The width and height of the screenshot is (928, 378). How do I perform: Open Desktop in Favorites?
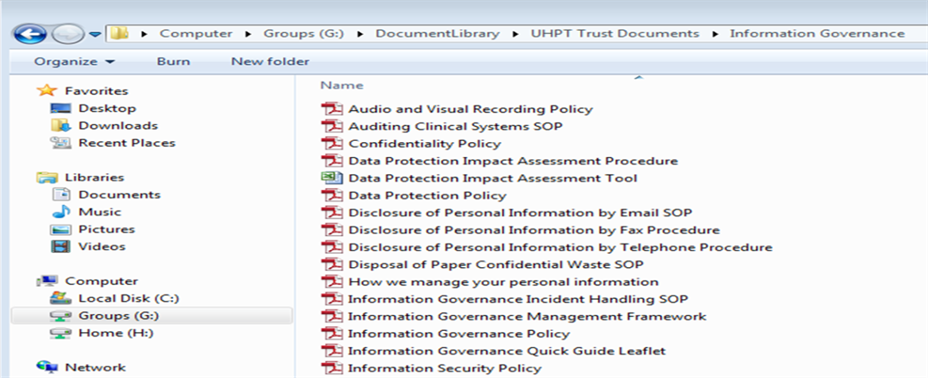pos(107,108)
